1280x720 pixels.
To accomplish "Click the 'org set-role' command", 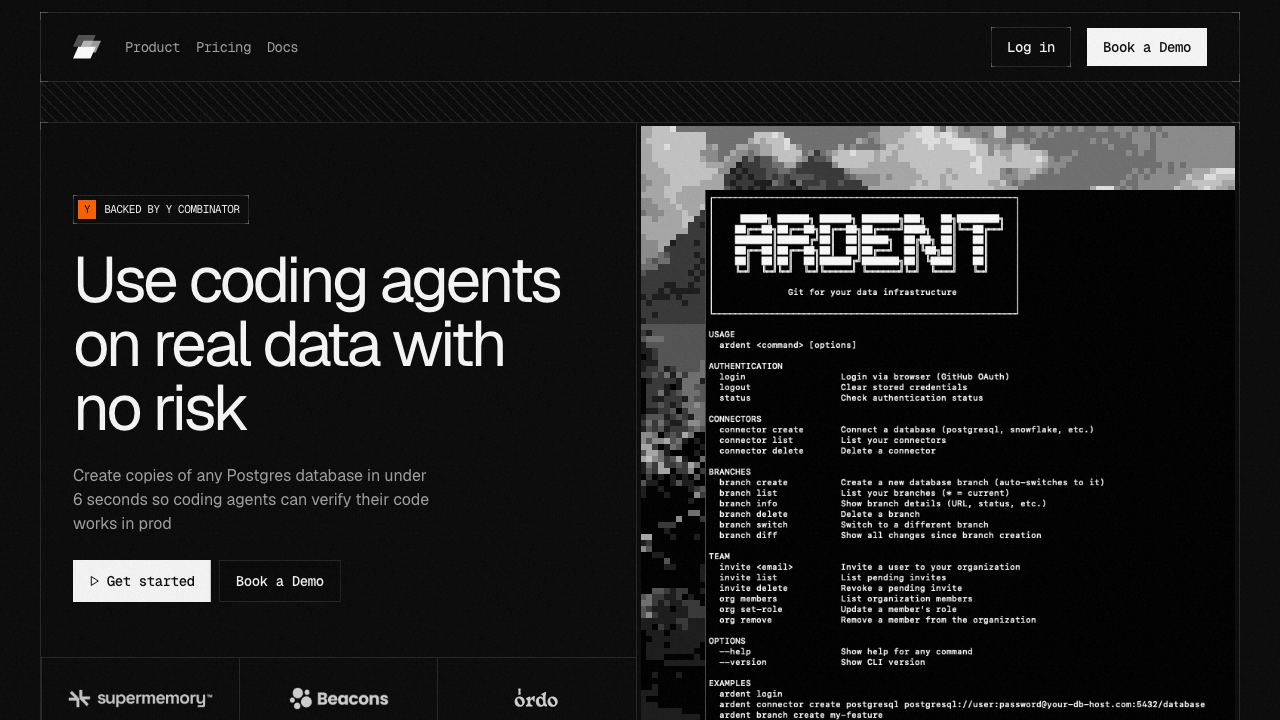I will coord(751,609).
